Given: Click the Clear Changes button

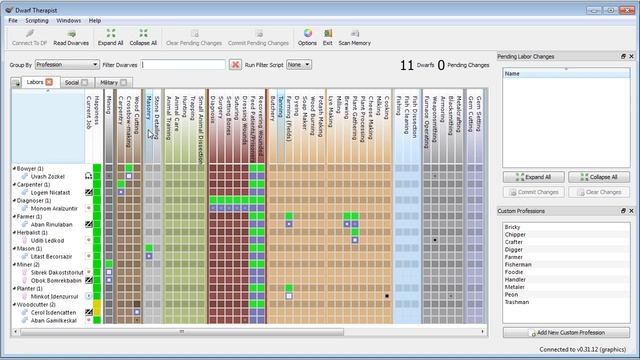Looking at the screenshot, I should [599, 192].
